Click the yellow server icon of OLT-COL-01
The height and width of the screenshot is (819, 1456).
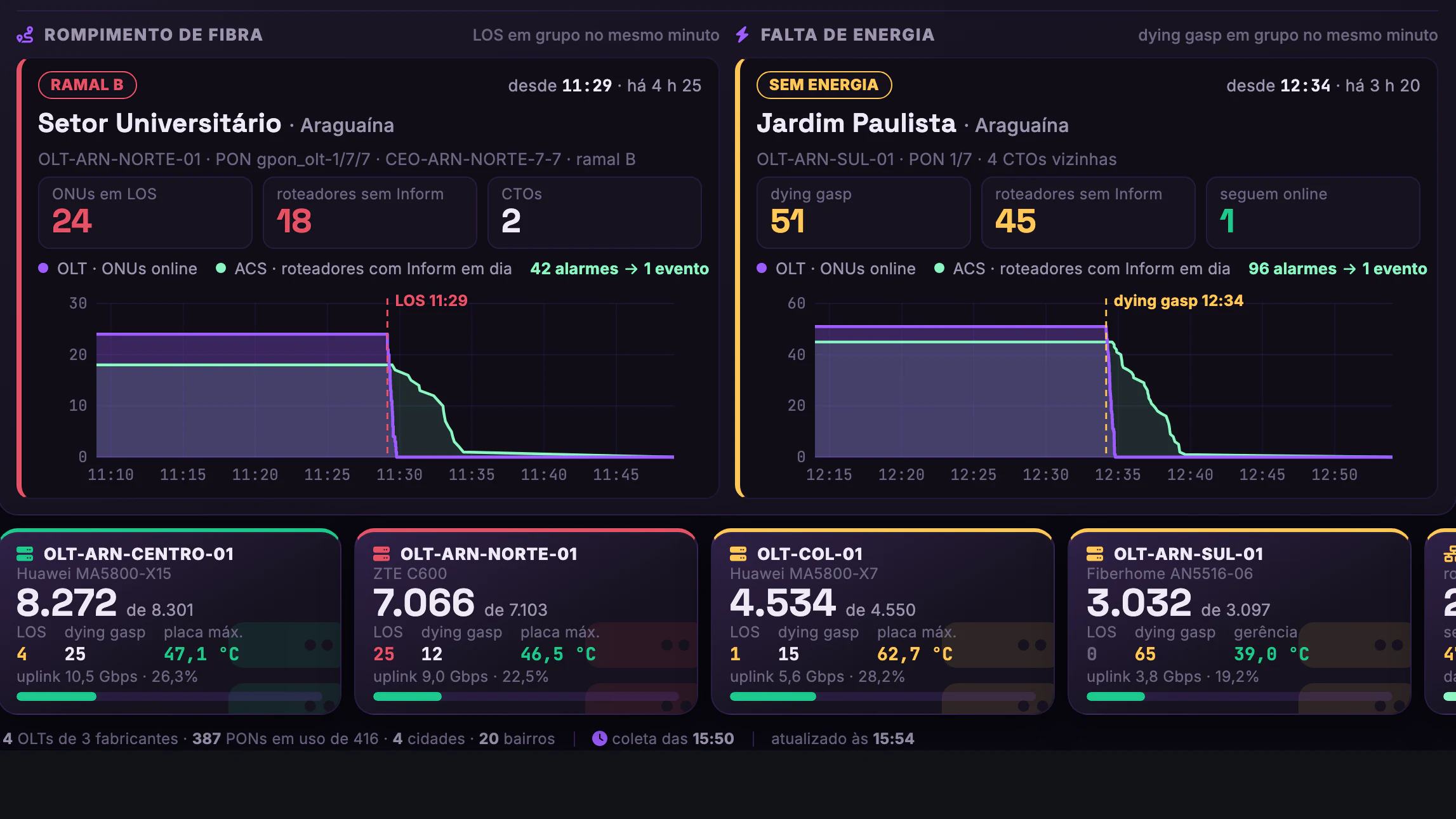point(738,554)
